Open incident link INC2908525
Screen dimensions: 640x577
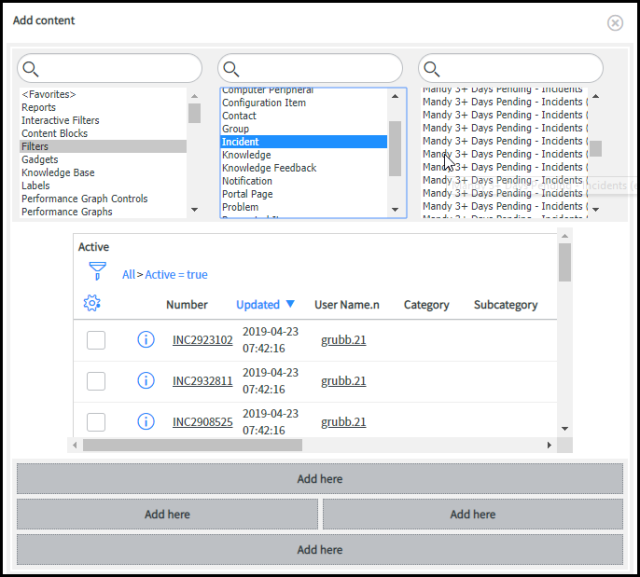(202, 422)
